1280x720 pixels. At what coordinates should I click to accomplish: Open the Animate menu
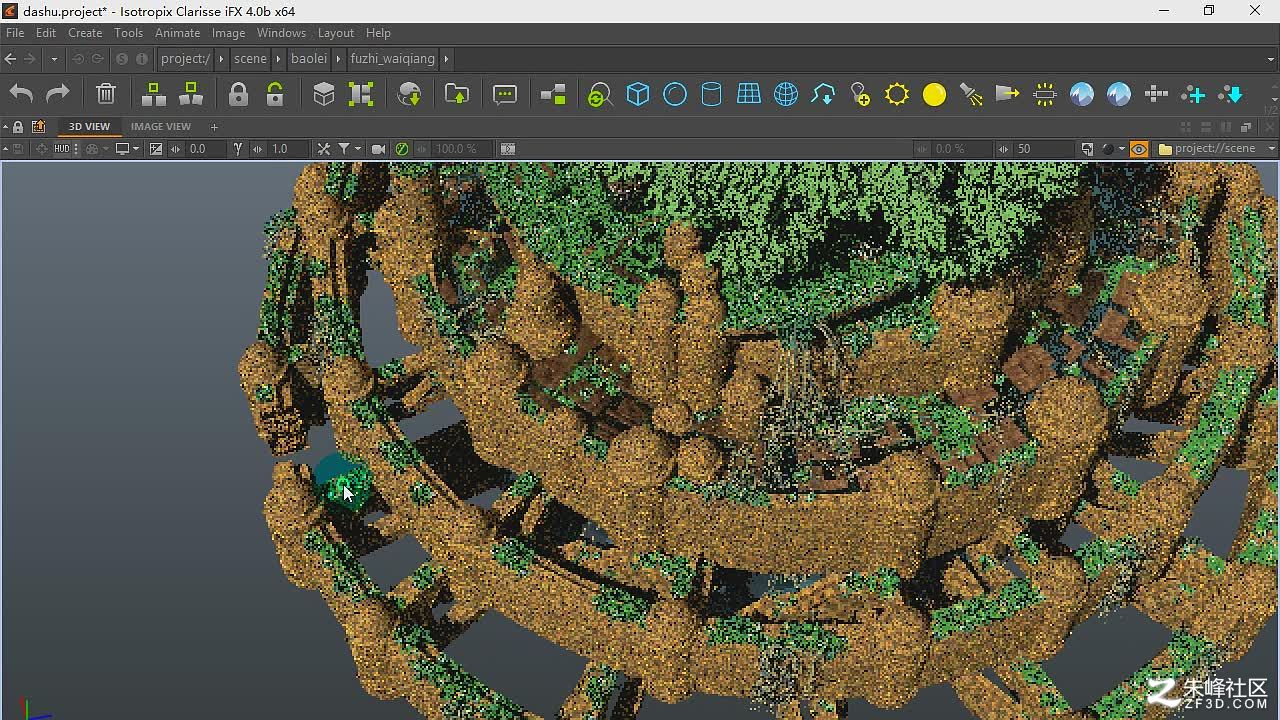tap(177, 33)
